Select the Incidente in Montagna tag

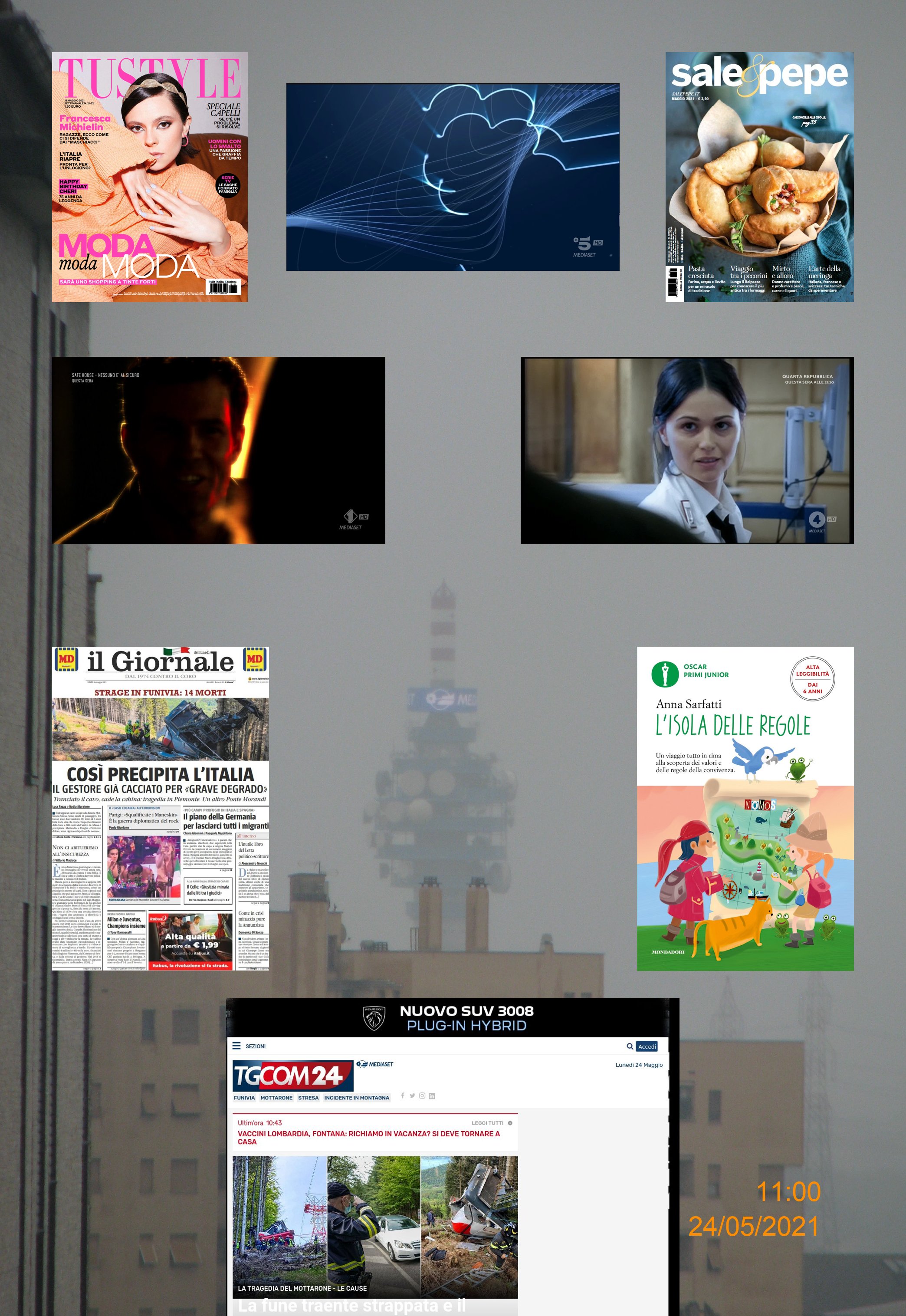[x=357, y=1097]
